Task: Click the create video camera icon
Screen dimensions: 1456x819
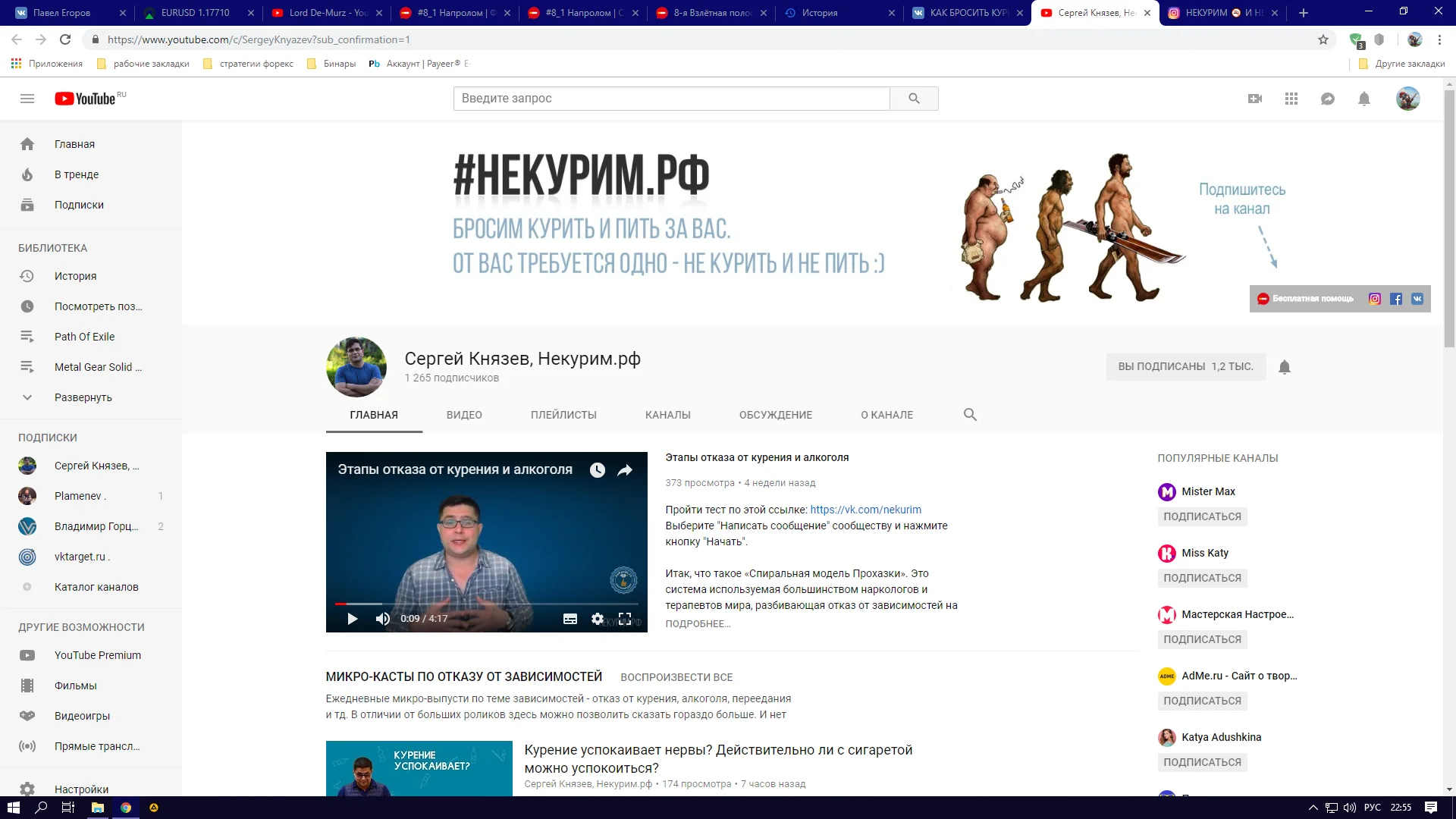Action: click(x=1255, y=99)
